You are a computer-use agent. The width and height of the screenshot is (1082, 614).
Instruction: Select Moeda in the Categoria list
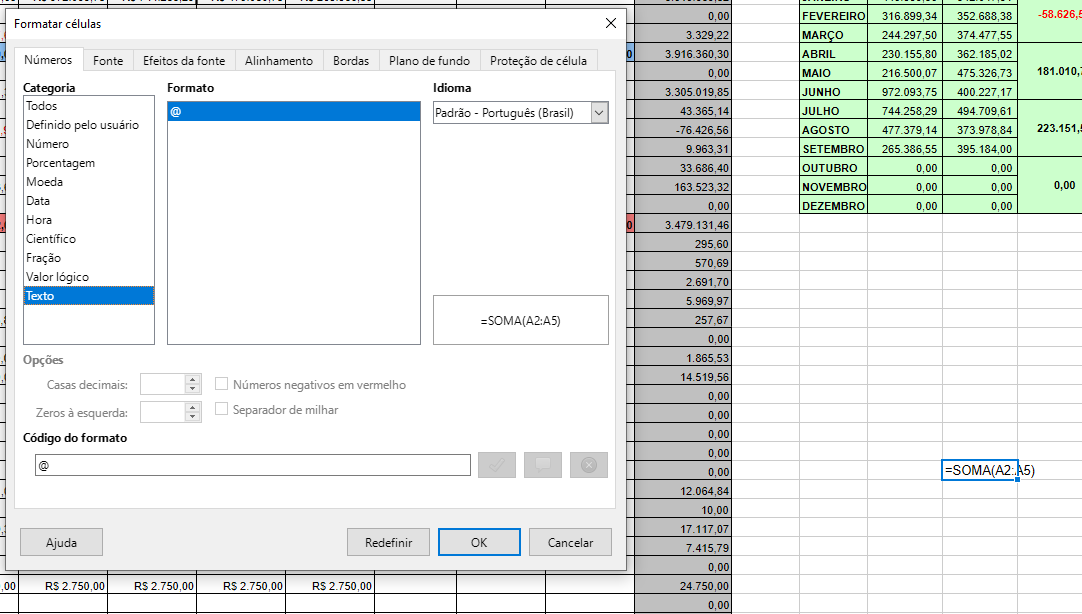click(x=45, y=182)
